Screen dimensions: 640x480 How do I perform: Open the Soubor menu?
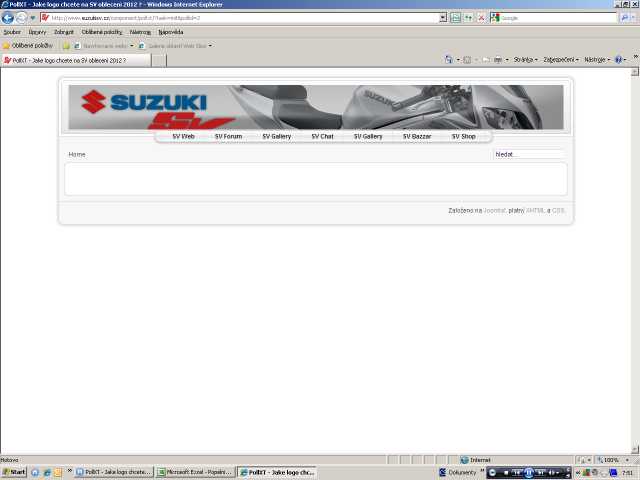12,32
